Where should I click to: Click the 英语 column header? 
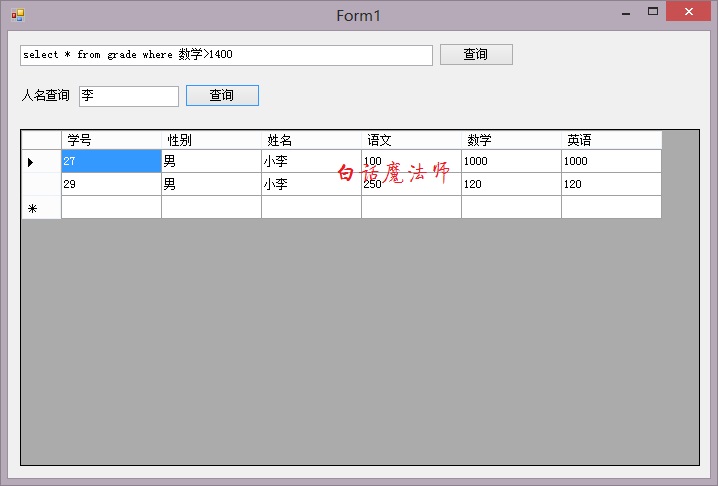click(611, 140)
